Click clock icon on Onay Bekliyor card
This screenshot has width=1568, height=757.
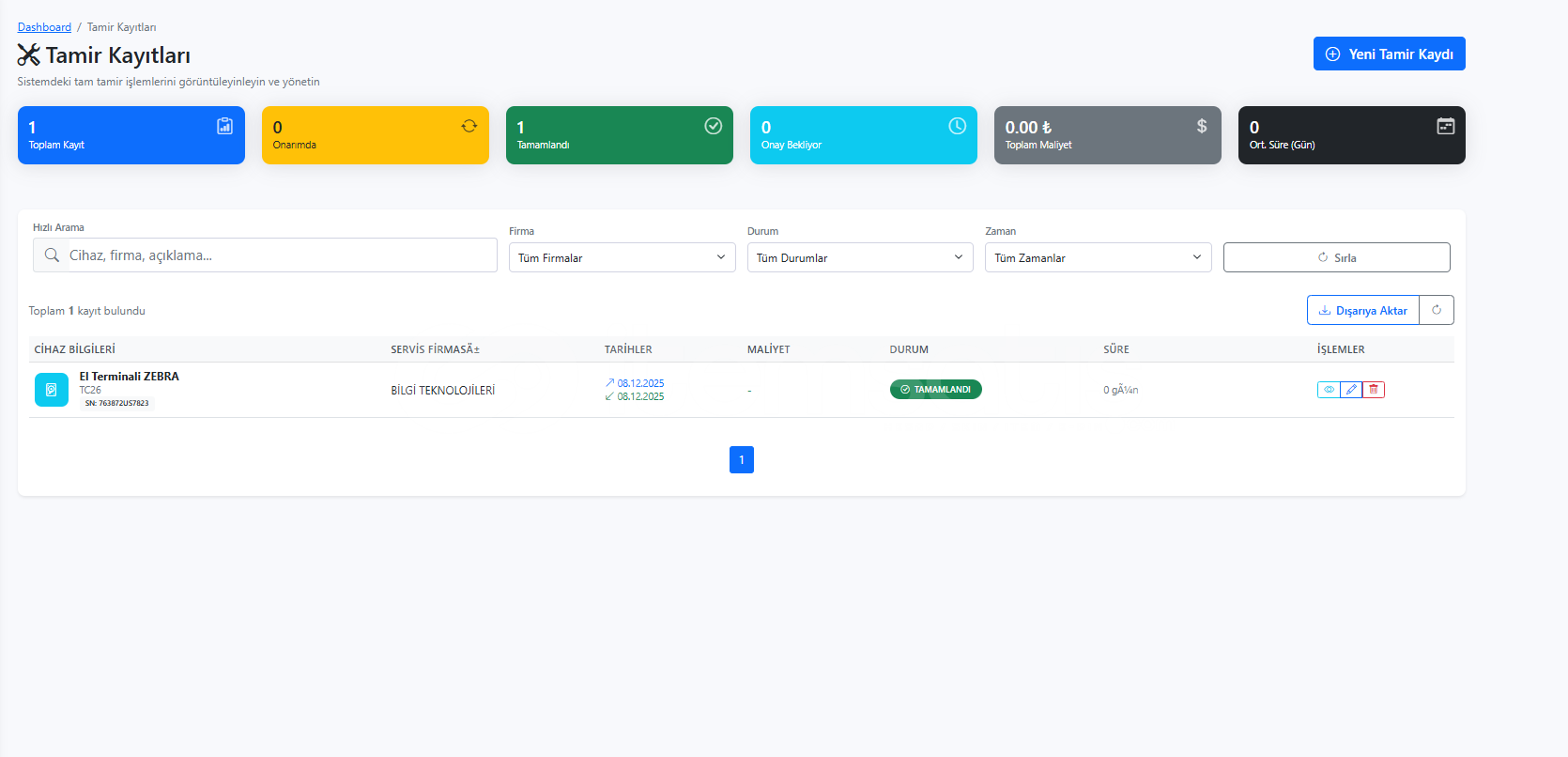pyautogui.click(x=957, y=126)
